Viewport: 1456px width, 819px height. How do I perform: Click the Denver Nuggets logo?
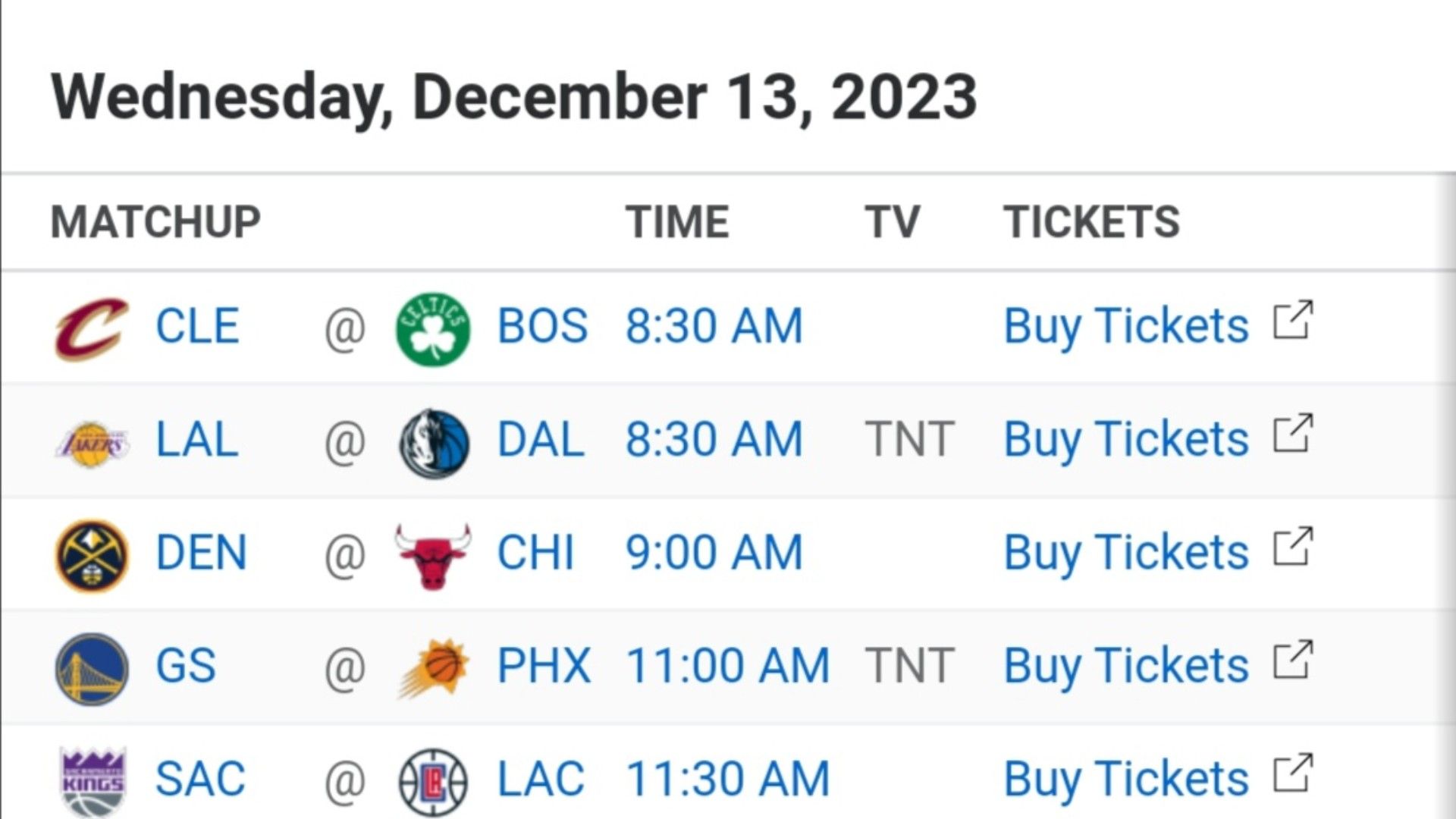coord(92,556)
